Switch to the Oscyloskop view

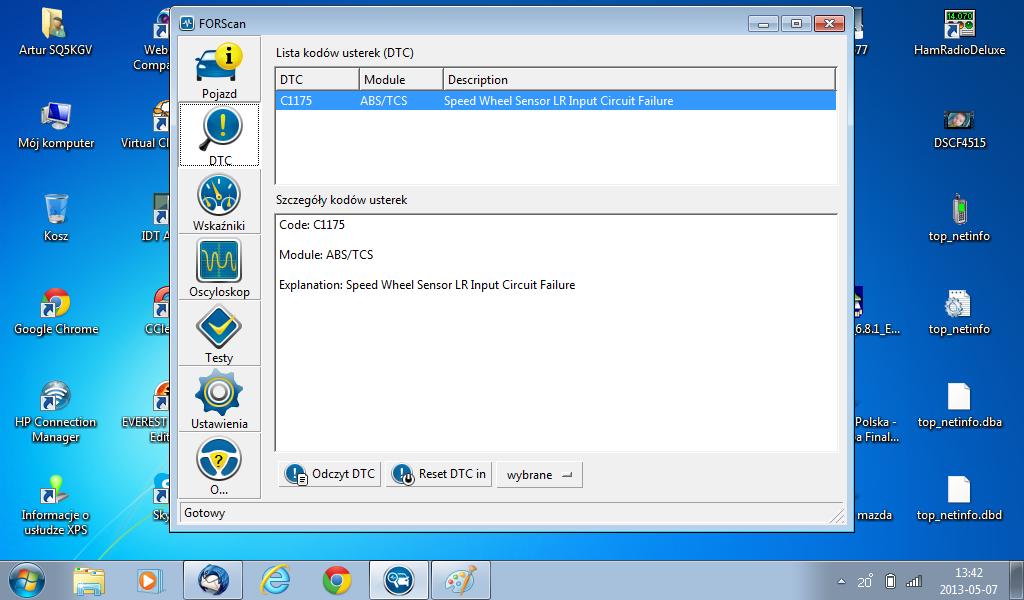(x=219, y=267)
